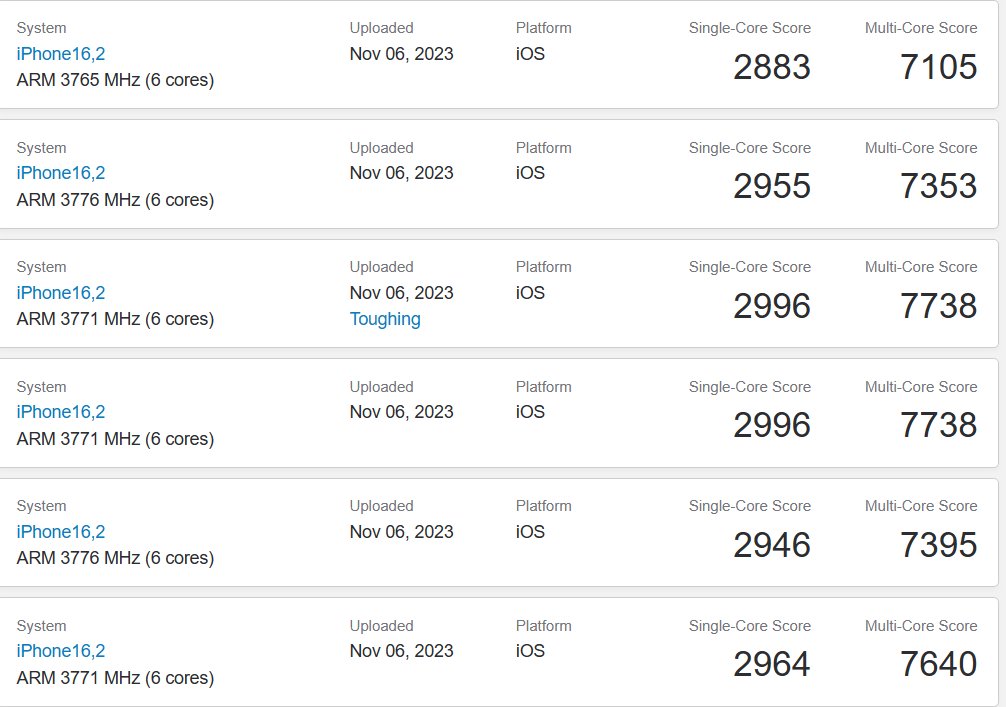Click the multi-core score 7353
The height and width of the screenshot is (707, 1006).
pyautogui.click(x=938, y=186)
